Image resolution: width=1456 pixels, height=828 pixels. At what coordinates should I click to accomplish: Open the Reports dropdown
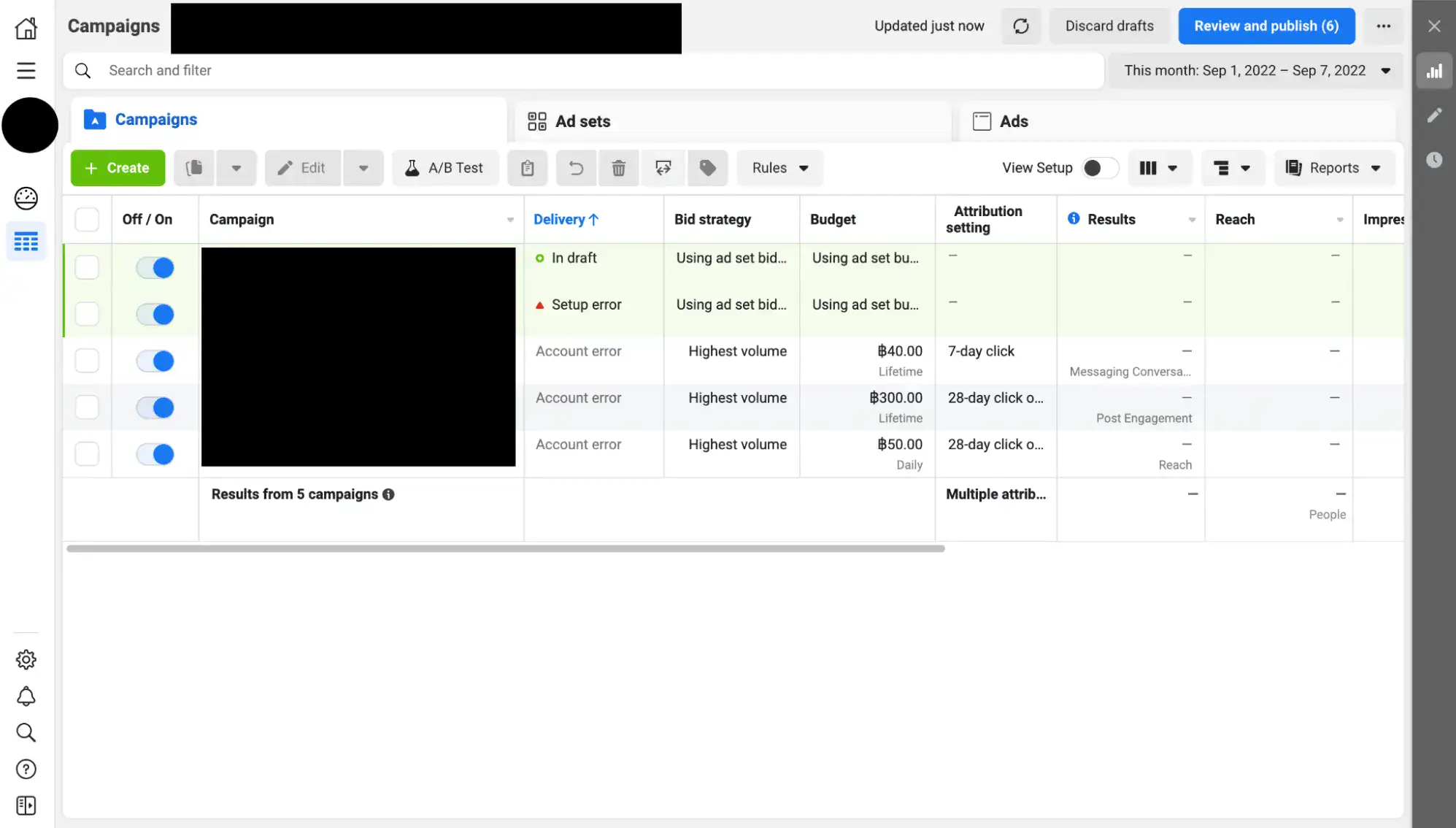[x=1334, y=168]
